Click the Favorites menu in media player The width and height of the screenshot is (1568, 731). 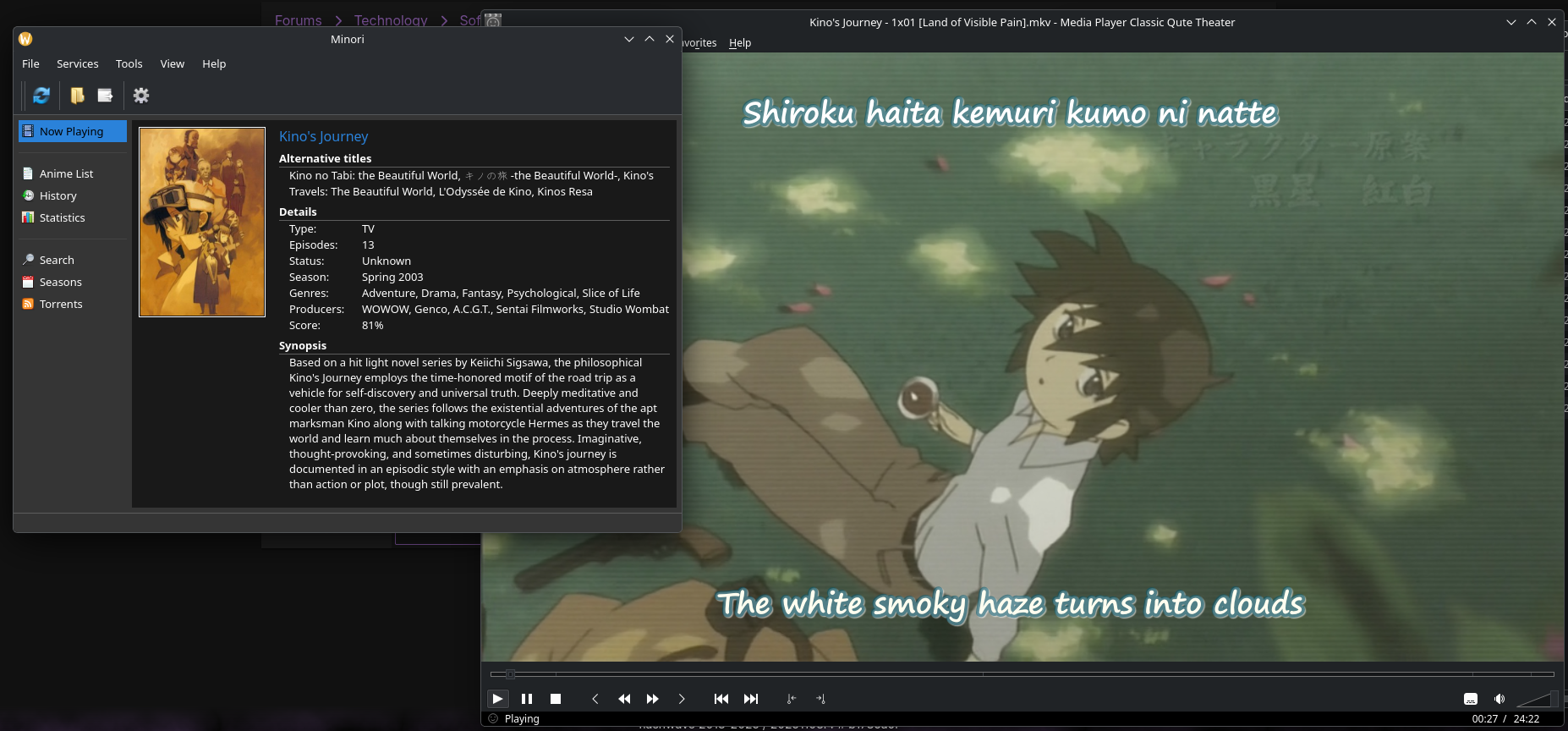coord(699,42)
